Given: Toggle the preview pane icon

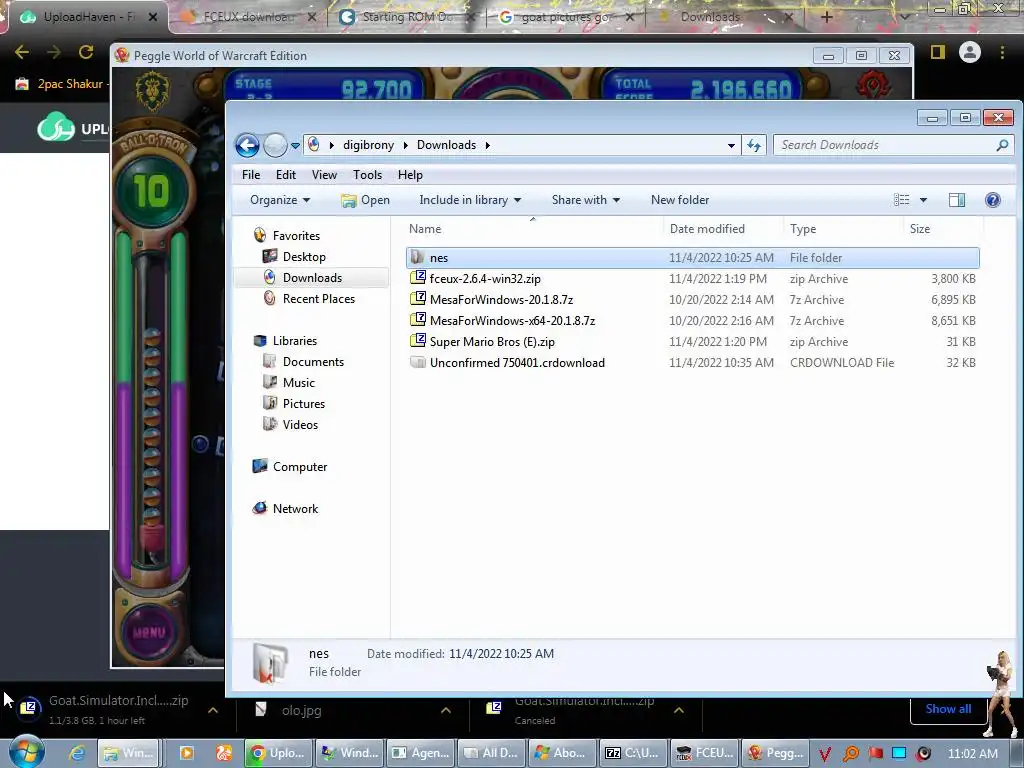Looking at the screenshot, I should pos(957,200).
